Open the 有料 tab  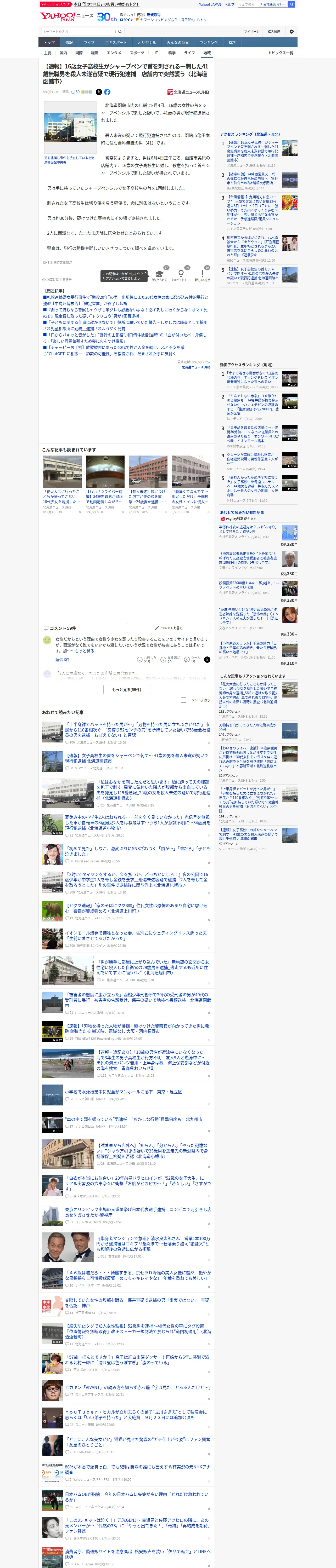(x=232, y=43)
